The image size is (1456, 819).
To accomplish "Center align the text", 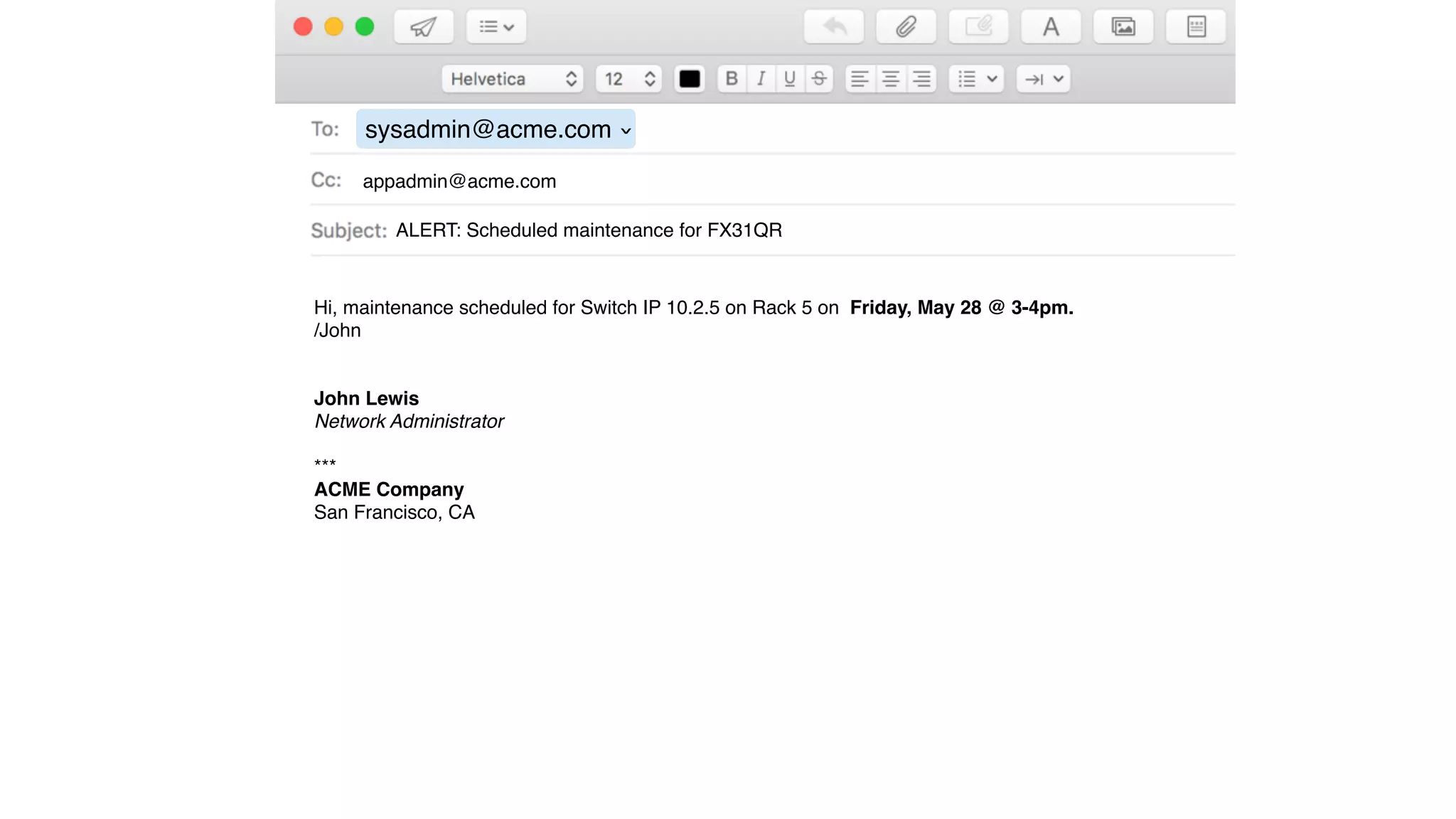I will point(891,79).
